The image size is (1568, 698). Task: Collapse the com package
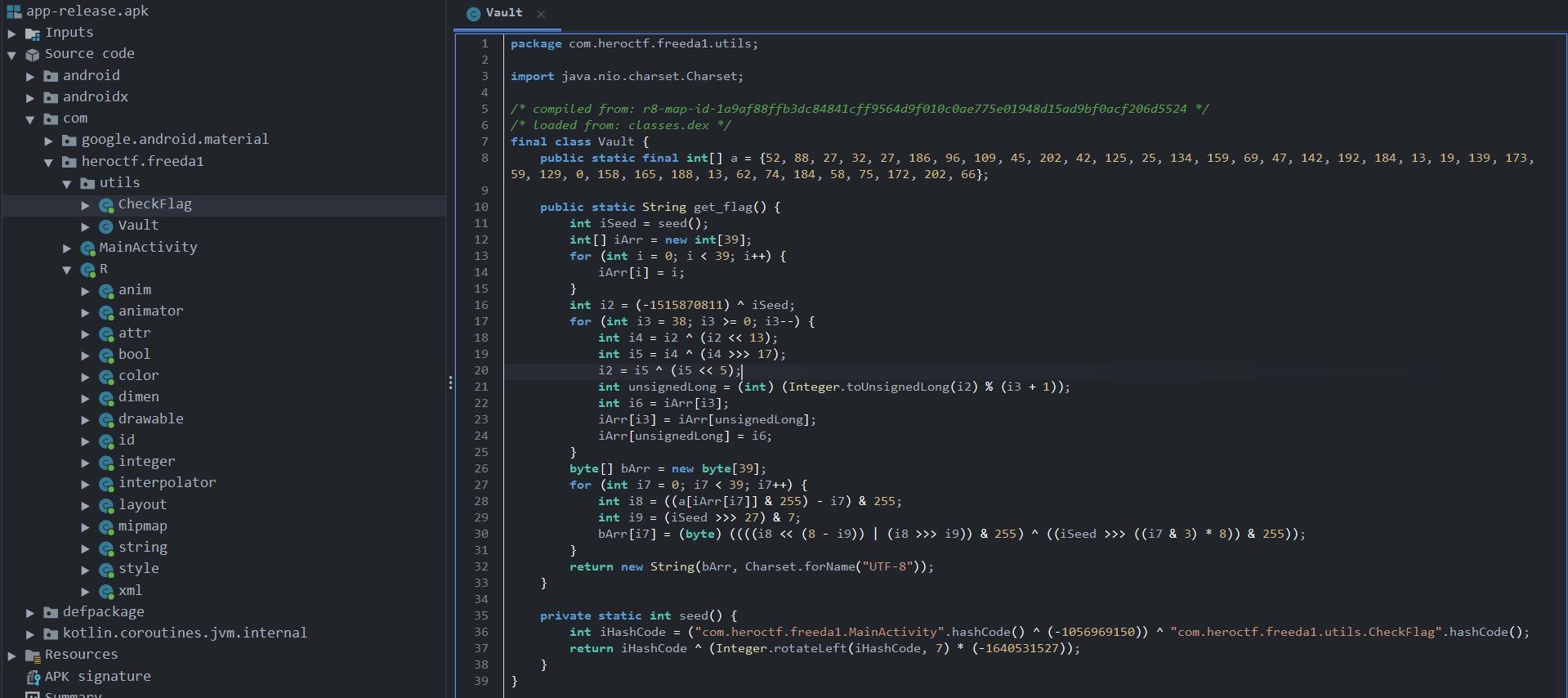pyautogui.click(x=30, y=119)
